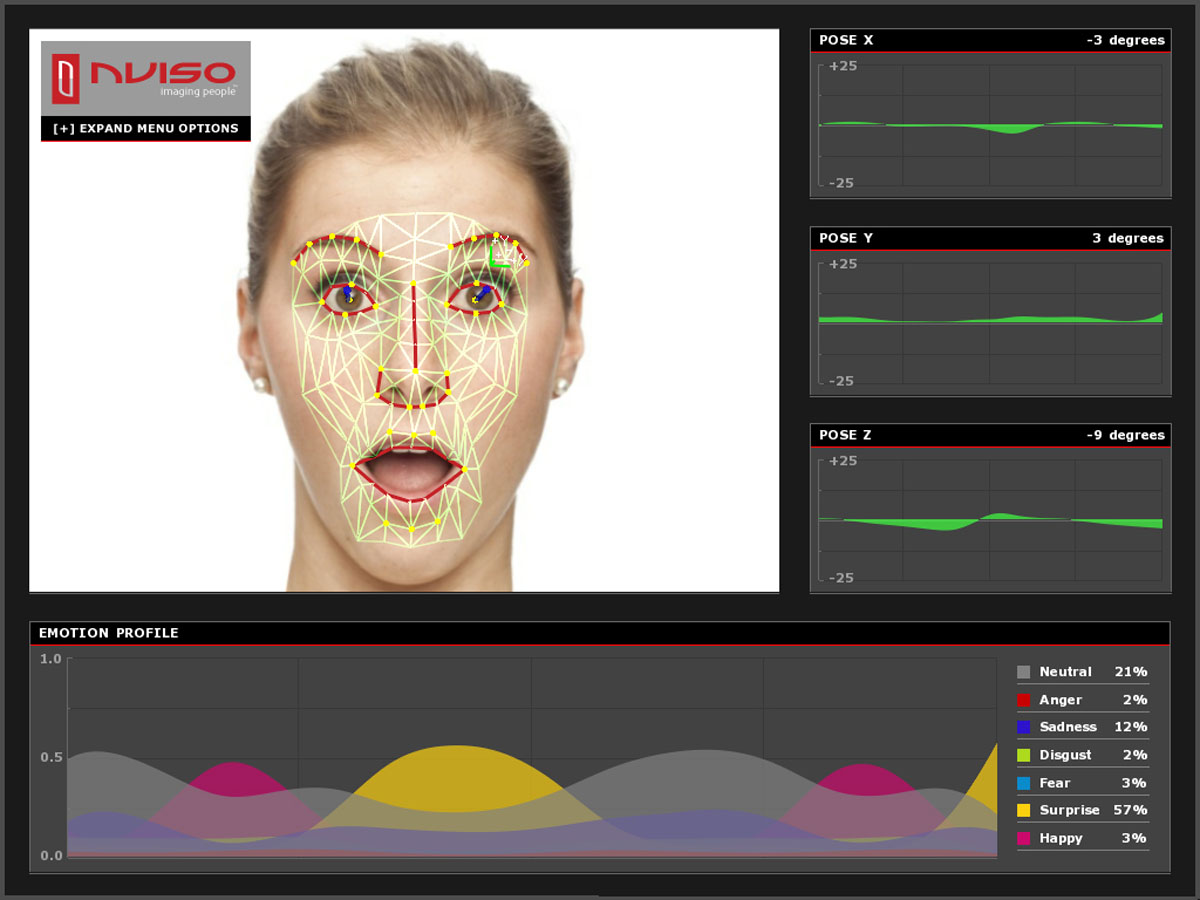Click the POSE Y panel header
This screenshot has height=900, width=1200.
[846, 238]
